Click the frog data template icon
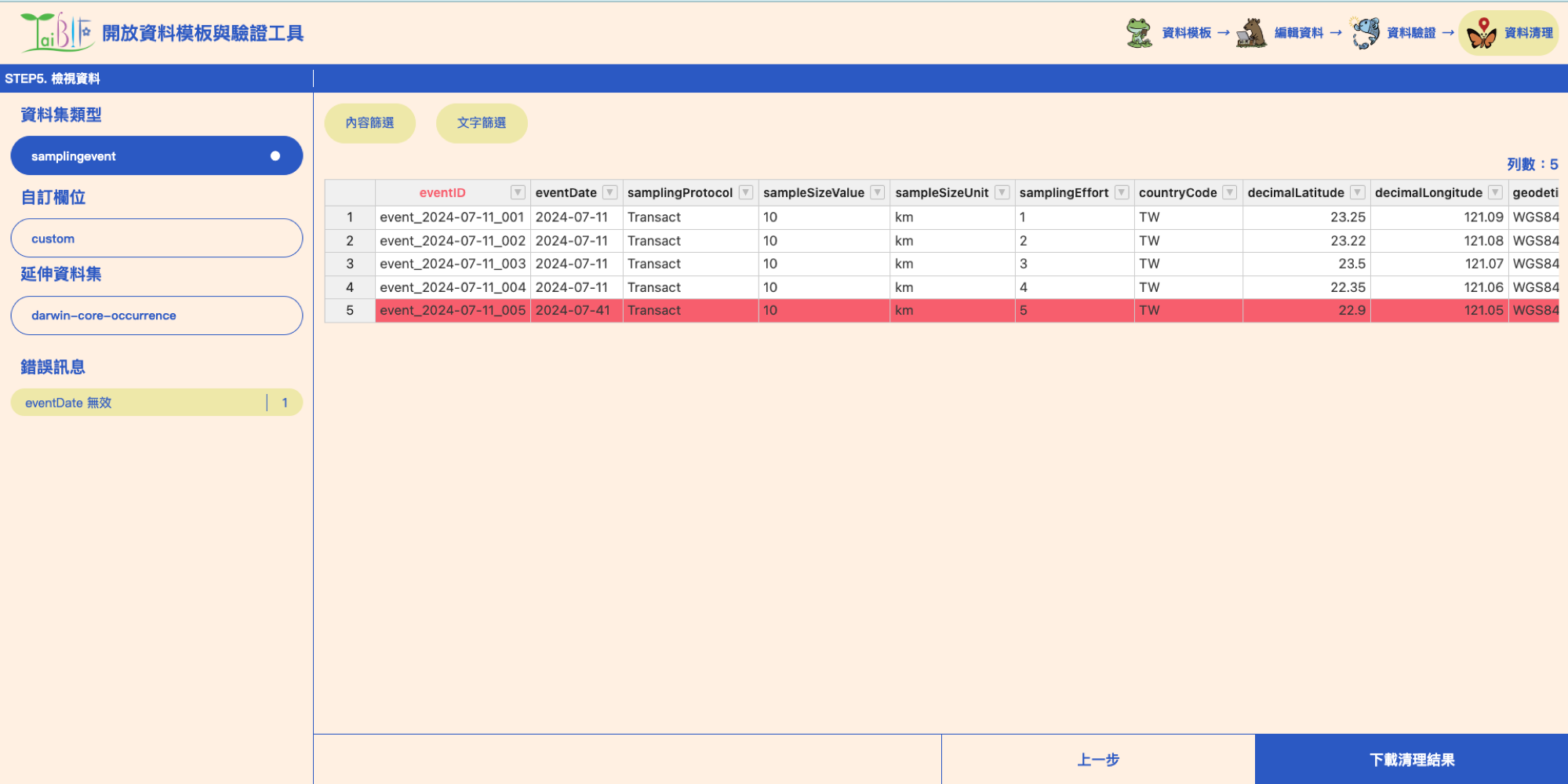 (x=1139, y=33)
